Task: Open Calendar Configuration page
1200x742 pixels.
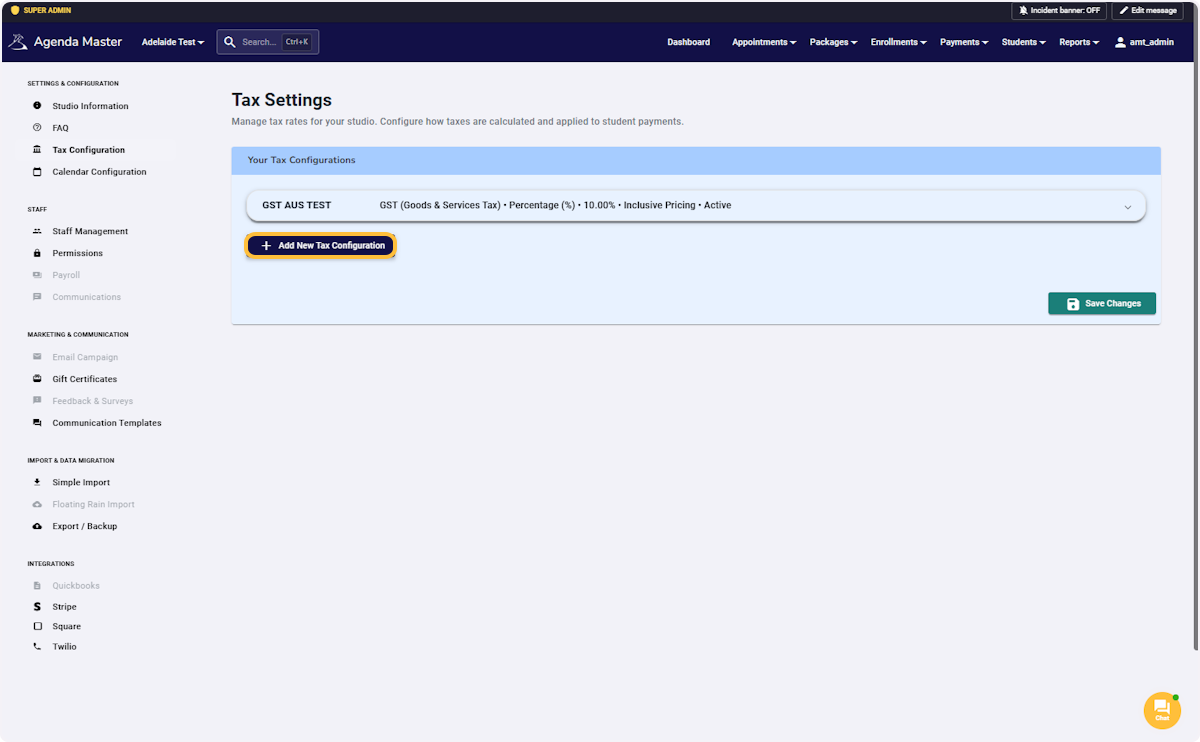Action: click(99, 172)
